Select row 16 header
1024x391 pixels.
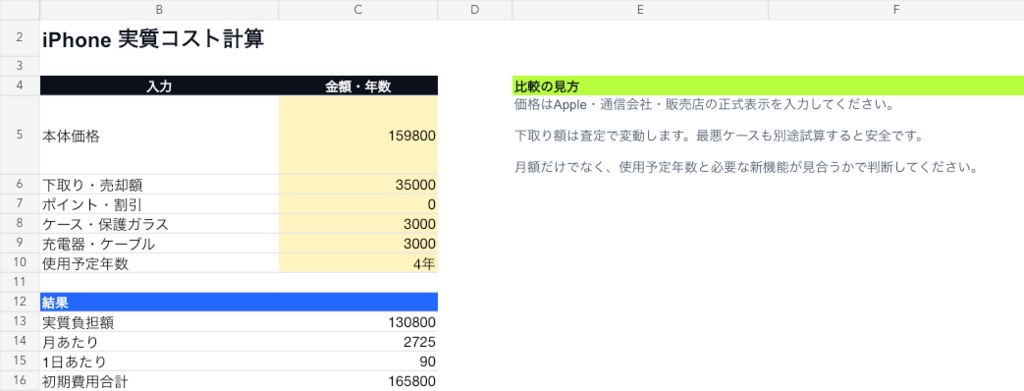[20, 381]
